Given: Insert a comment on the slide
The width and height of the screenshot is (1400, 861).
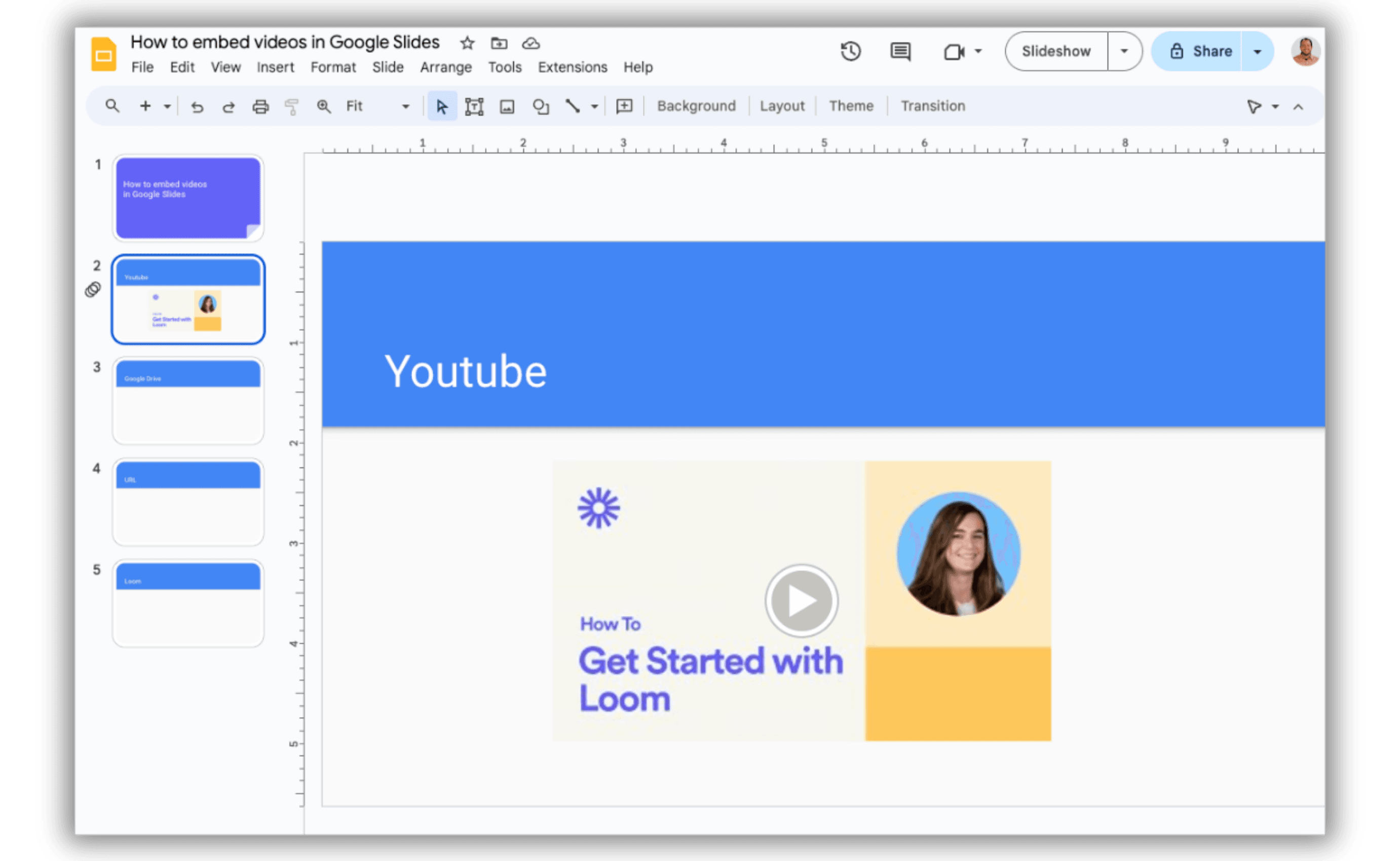Looking at the screenshot, I should [x=900, y=51].
